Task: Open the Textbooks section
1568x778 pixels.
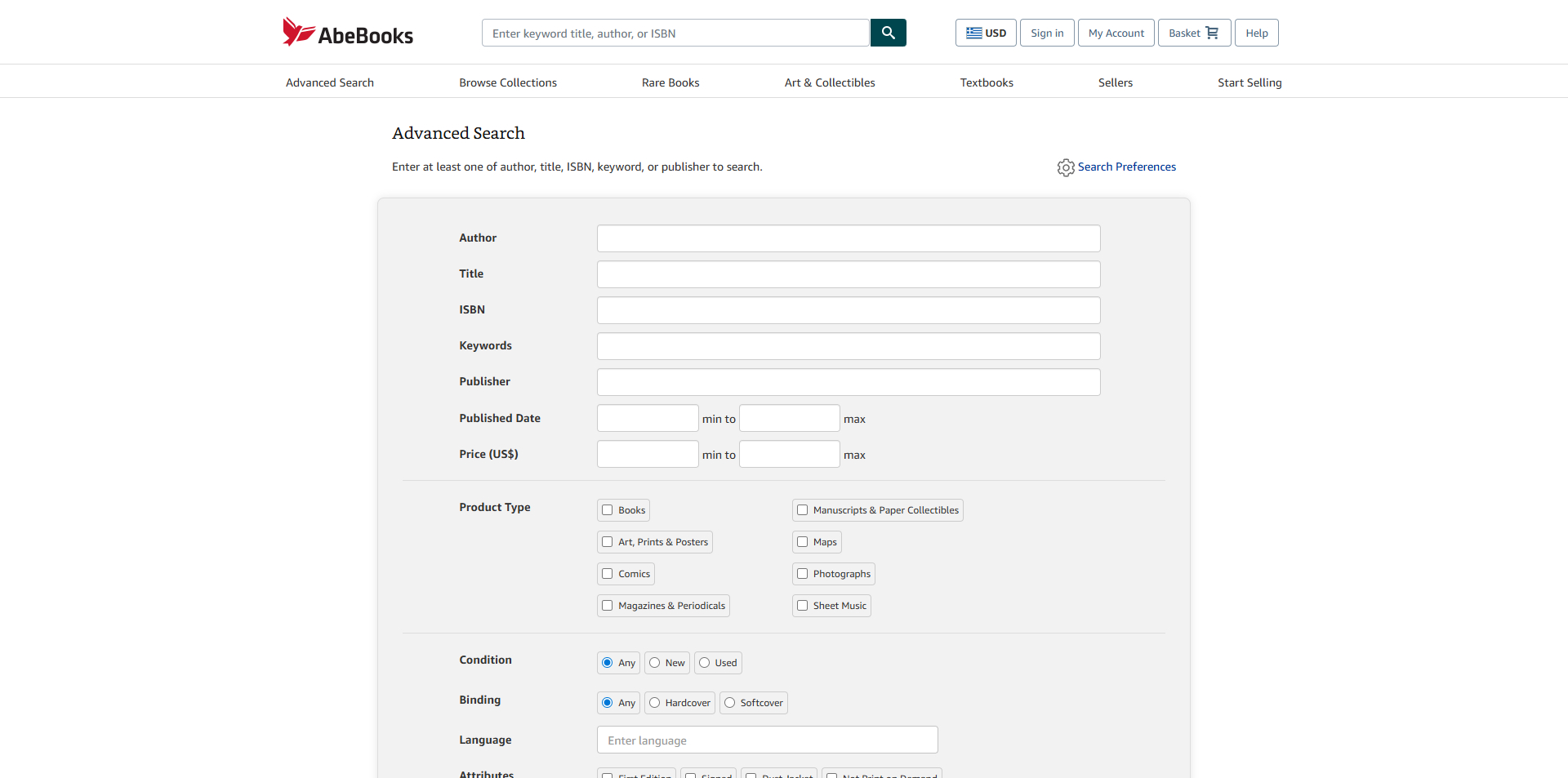Action: click(986, 82)
